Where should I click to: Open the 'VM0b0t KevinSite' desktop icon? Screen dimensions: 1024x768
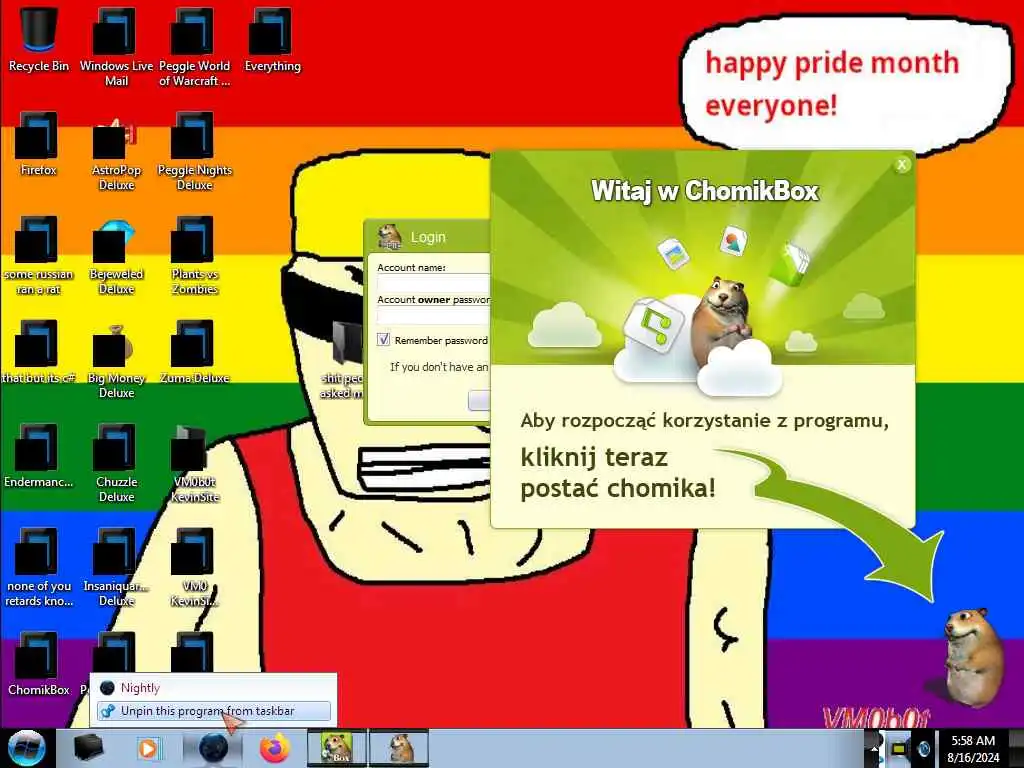[x=194, y=462]
